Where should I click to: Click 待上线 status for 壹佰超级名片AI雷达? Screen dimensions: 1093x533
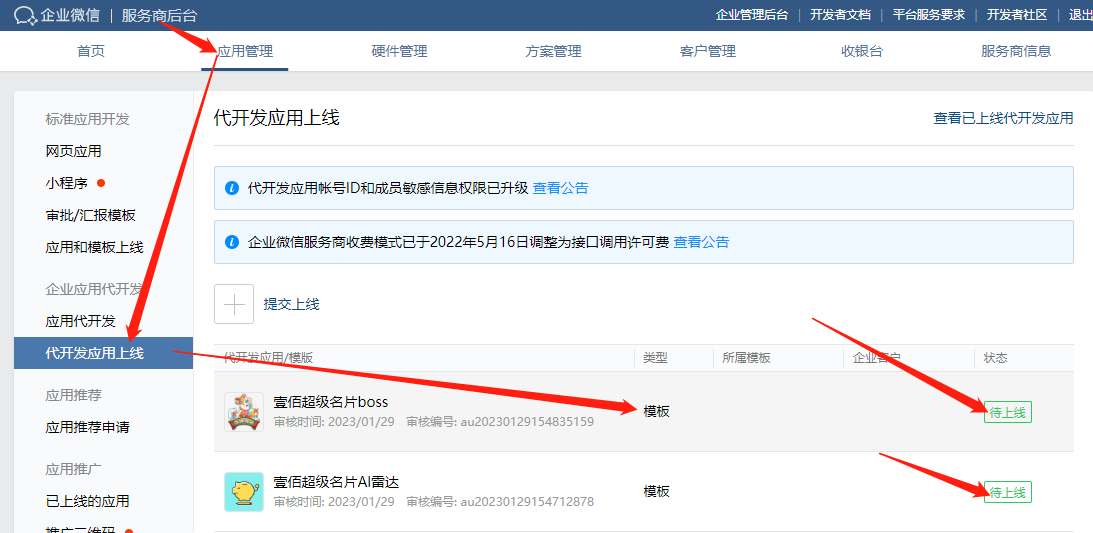pos(1007,493)
